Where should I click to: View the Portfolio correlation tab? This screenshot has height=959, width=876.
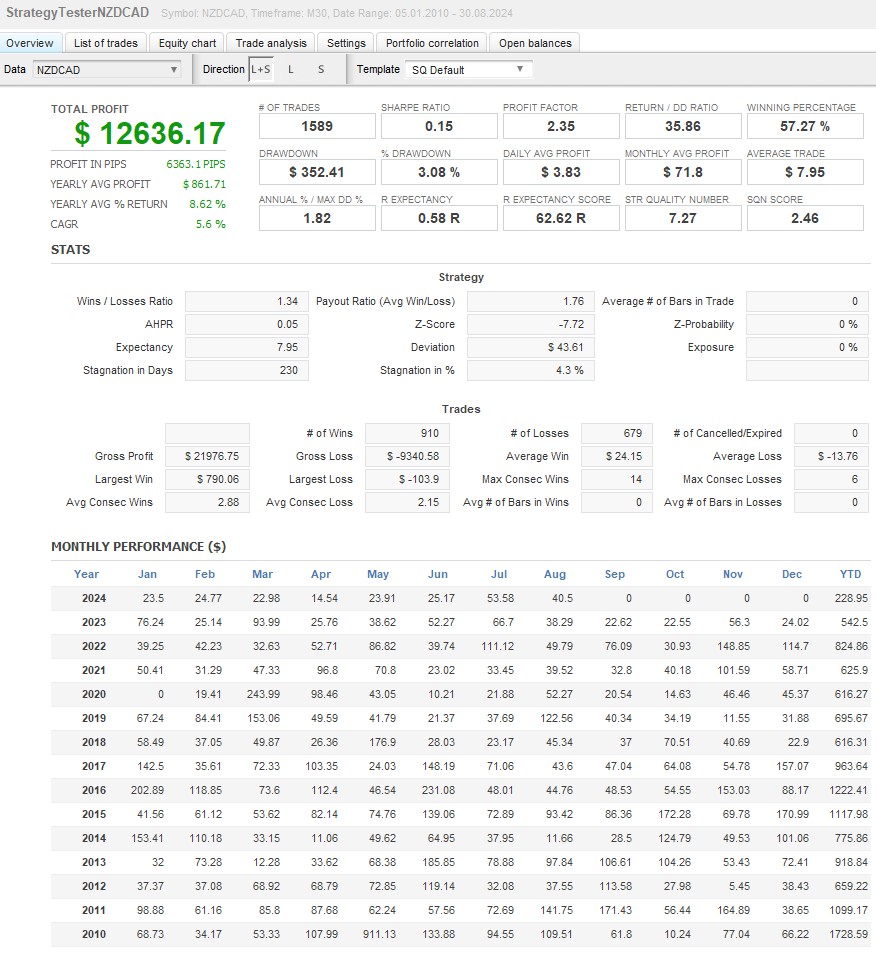[434, 43]
